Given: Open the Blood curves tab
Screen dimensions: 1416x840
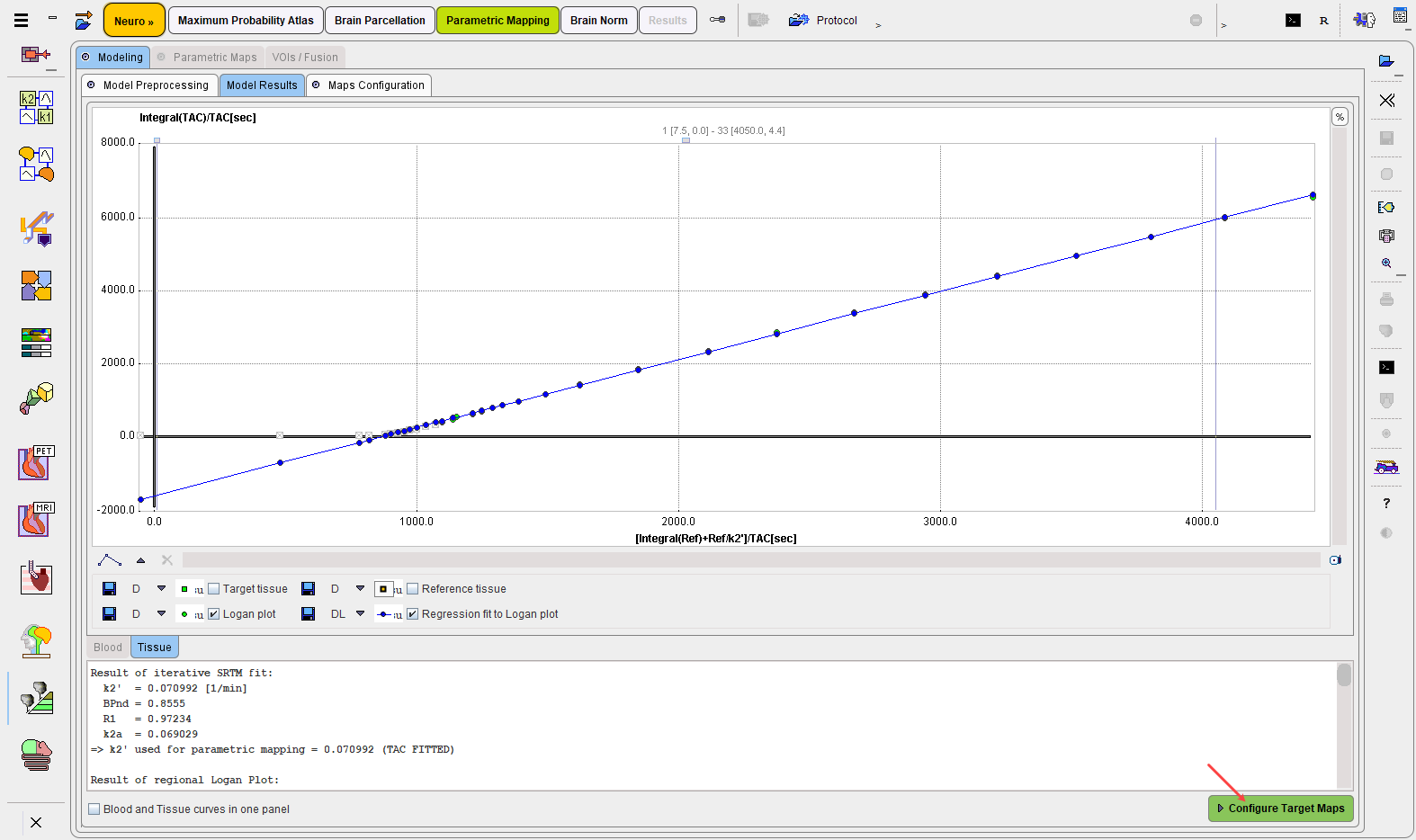Looking at the screenshot, I should [x=108, y=648].
